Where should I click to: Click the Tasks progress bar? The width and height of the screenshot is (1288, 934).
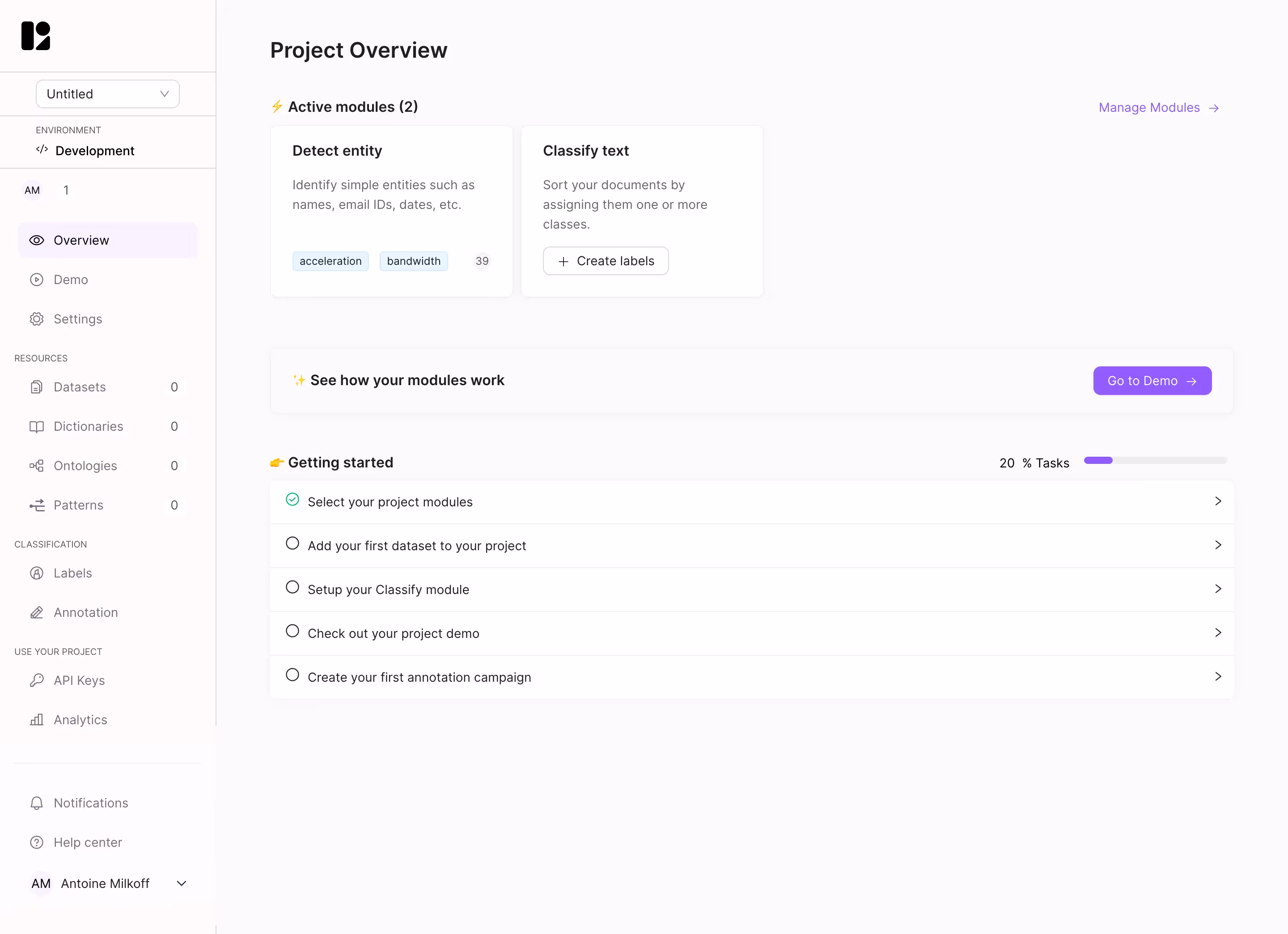(x=1155, y=461)
